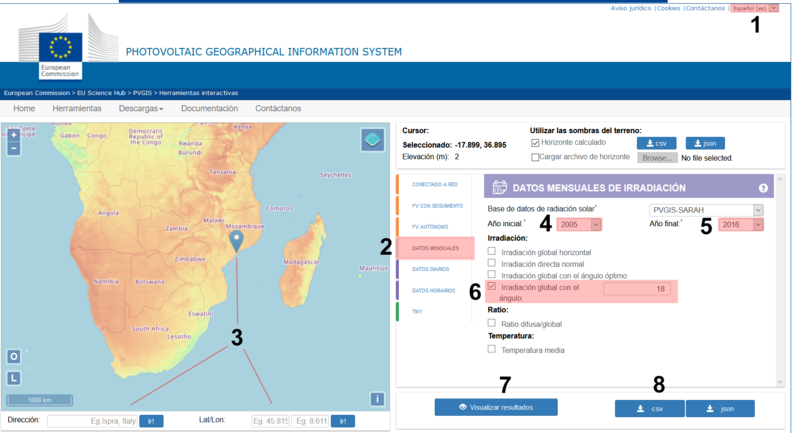Switch to FV con seguimiento tab
Screen dimensions: 800x433
[x=437, y=206]
